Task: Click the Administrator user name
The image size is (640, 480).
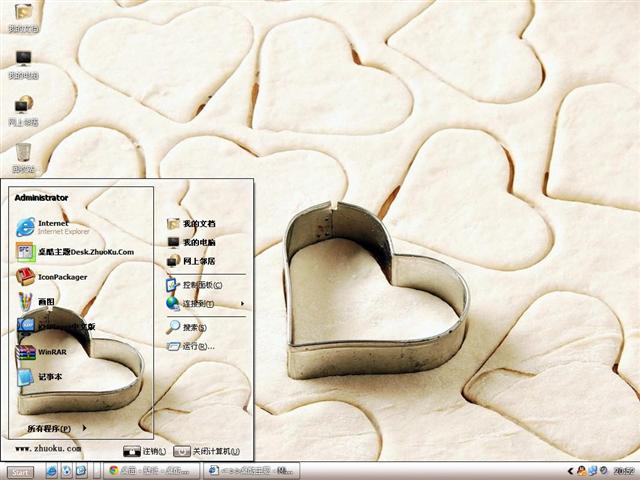Action: pyautogui.click(x=41, y=198)
